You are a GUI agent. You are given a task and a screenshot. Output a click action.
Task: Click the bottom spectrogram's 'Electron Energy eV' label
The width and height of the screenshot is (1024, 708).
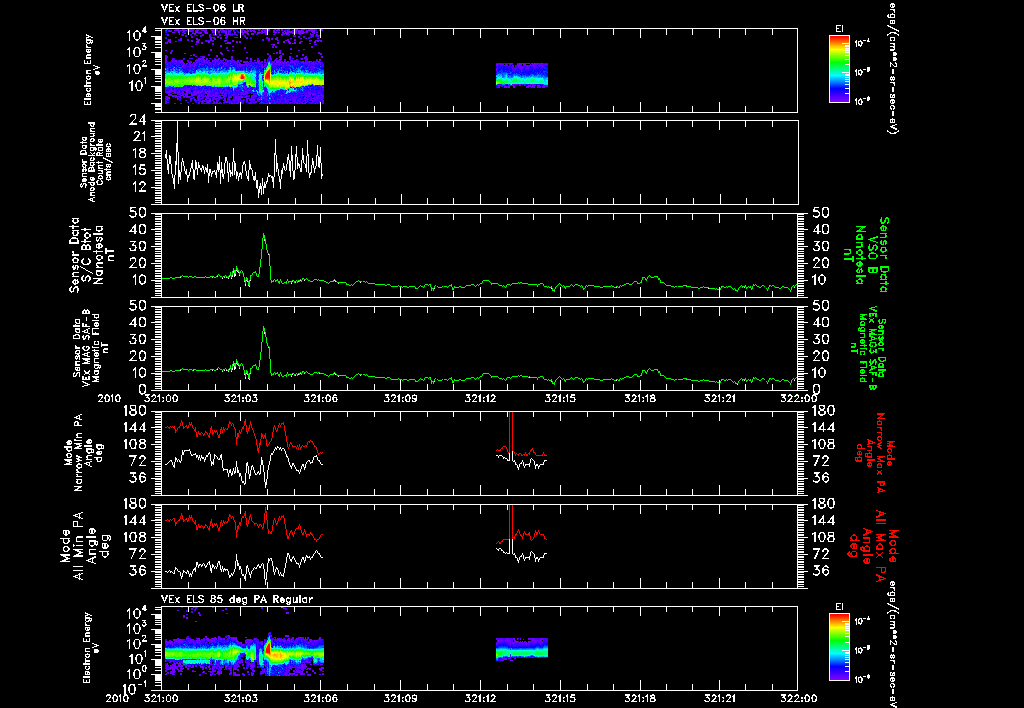[x=93, y=647]
